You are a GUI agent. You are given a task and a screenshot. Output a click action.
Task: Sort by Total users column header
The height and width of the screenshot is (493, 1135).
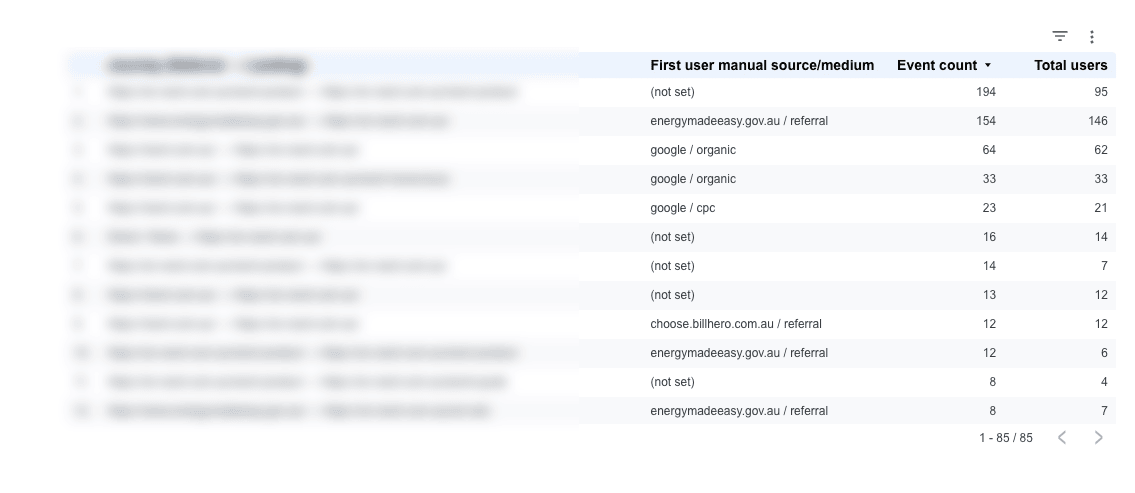coord(1071,65)
